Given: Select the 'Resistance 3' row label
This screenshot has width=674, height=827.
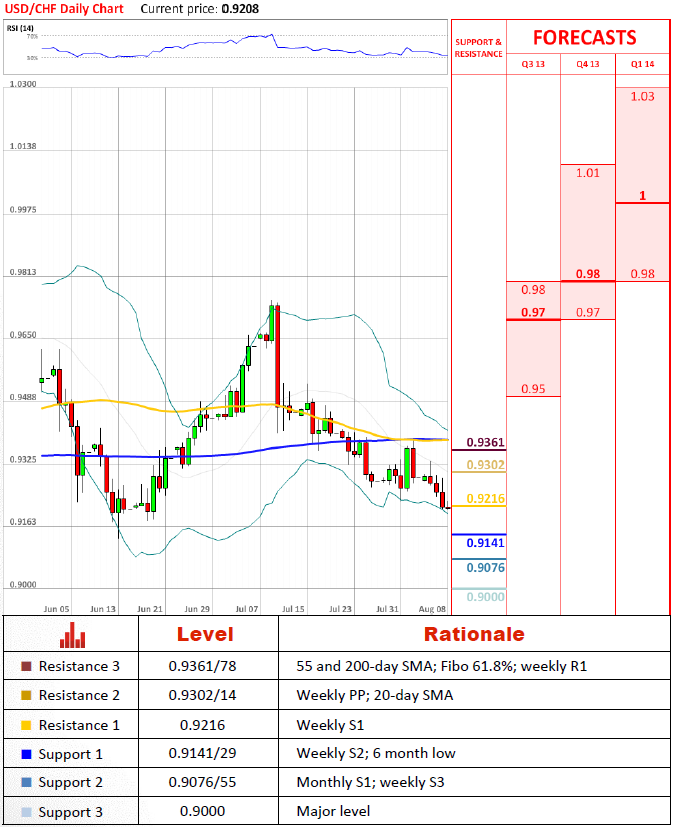Looking at the screenshot, I should point(79,666).
